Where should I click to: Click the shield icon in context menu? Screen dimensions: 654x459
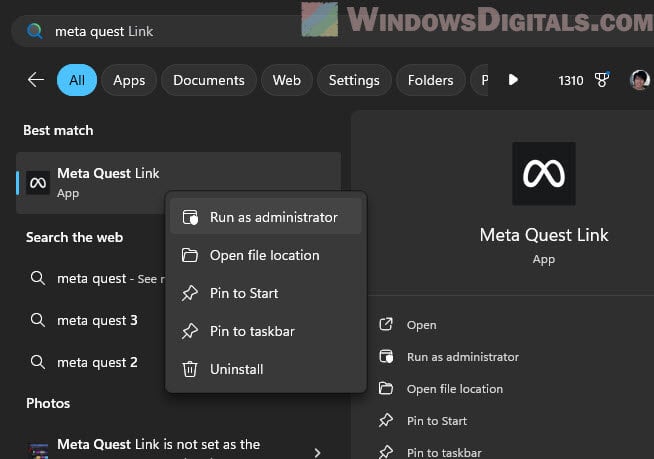190,217
